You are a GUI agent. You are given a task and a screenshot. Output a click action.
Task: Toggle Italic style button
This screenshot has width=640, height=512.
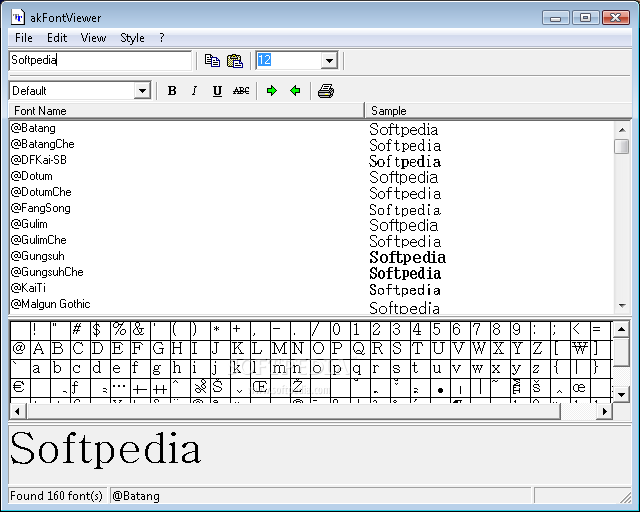(x=195, y=91)
